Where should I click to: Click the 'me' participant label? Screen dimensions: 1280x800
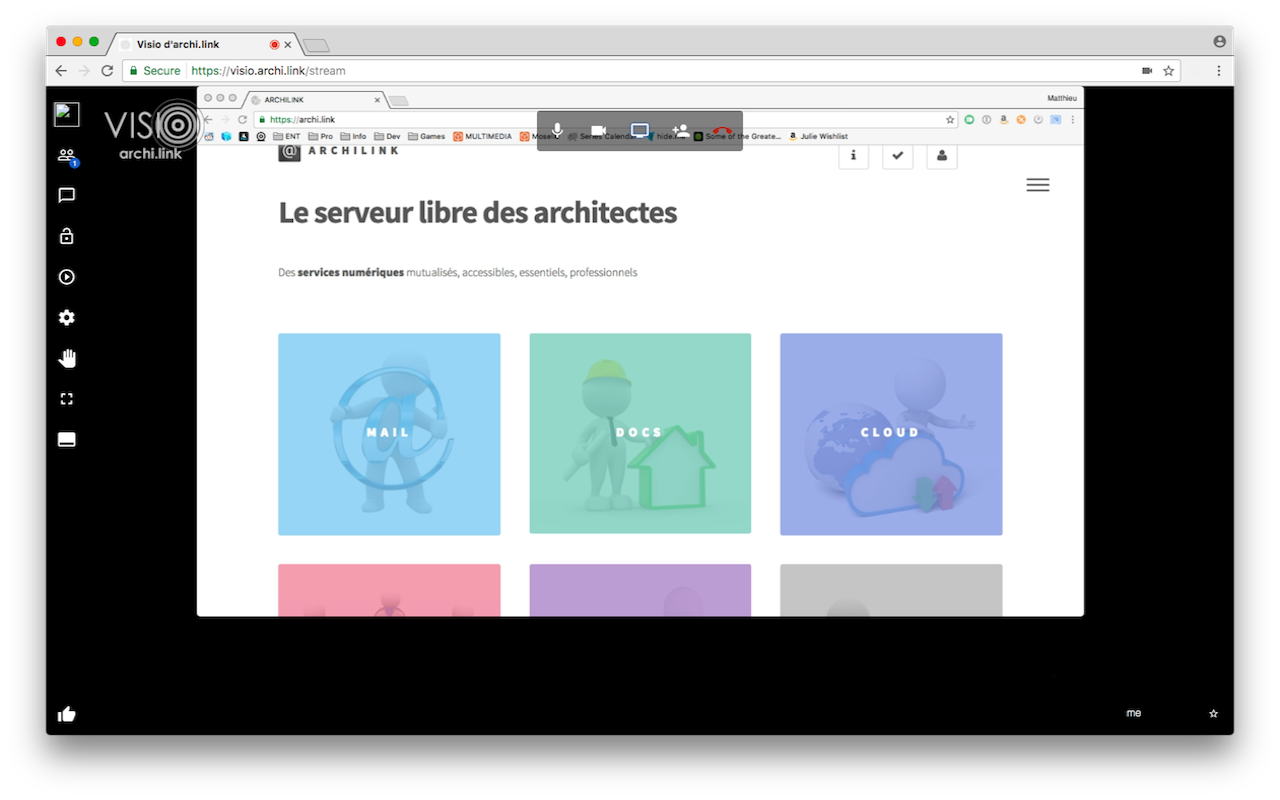pos(1133,713)
